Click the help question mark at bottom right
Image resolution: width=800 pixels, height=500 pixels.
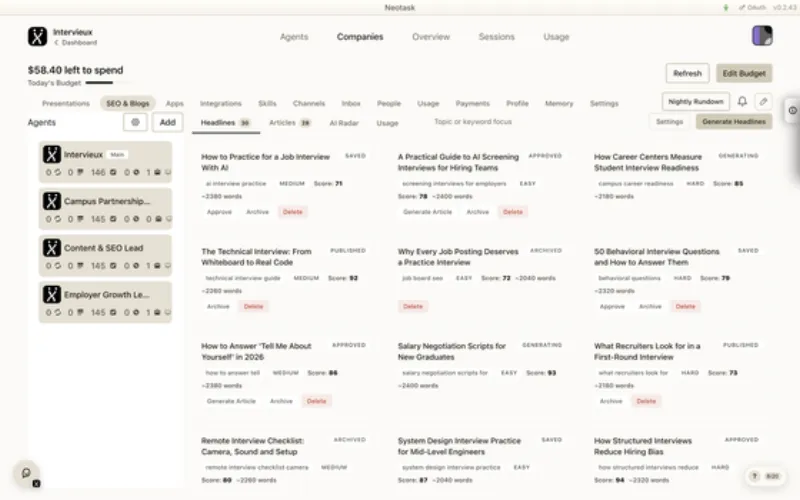click(754, 476)
